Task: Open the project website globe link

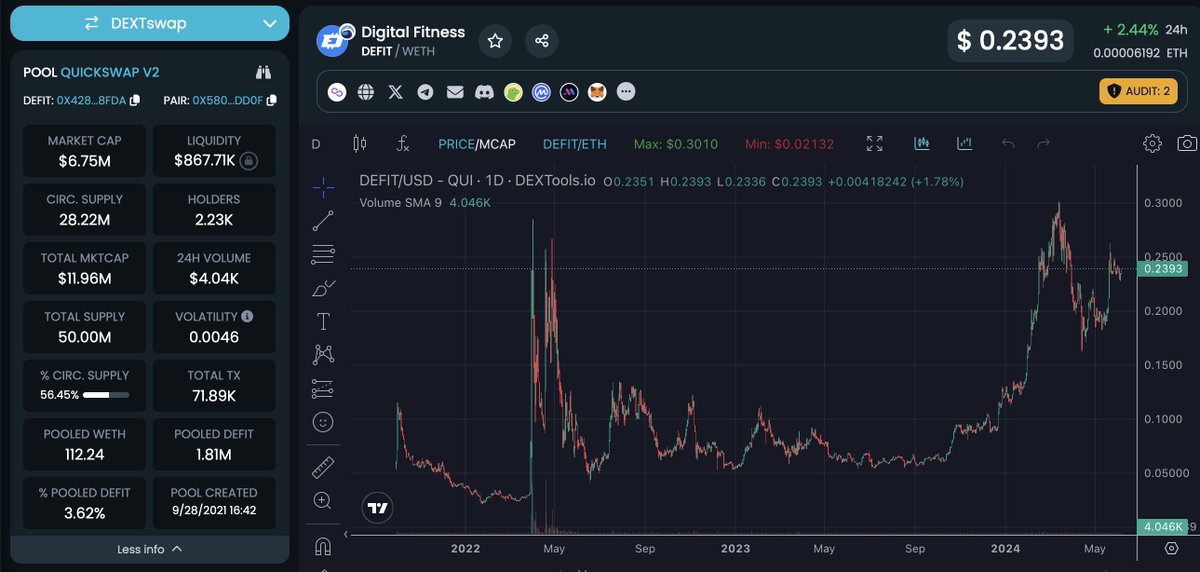Action: 366,92
